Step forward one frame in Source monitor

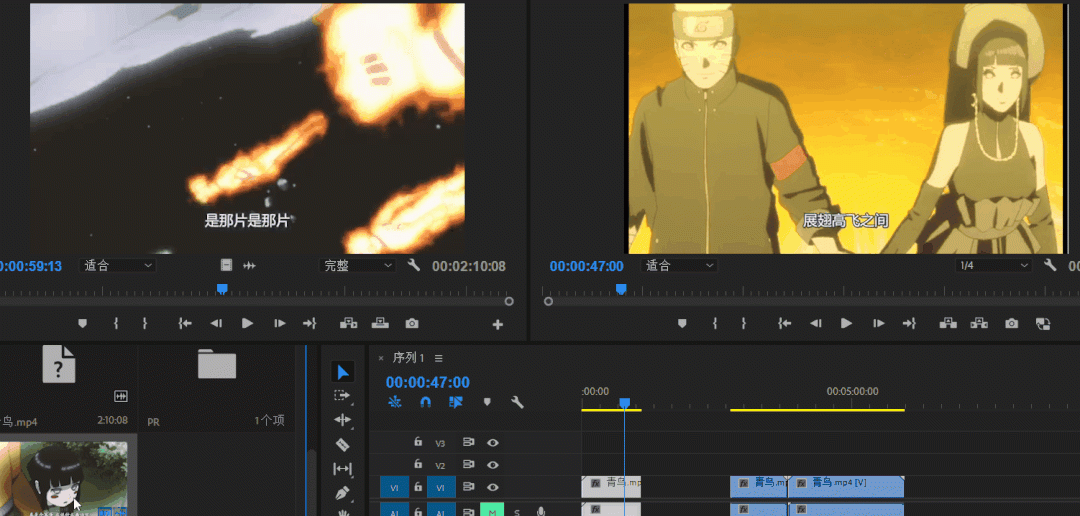coord(279,323)
